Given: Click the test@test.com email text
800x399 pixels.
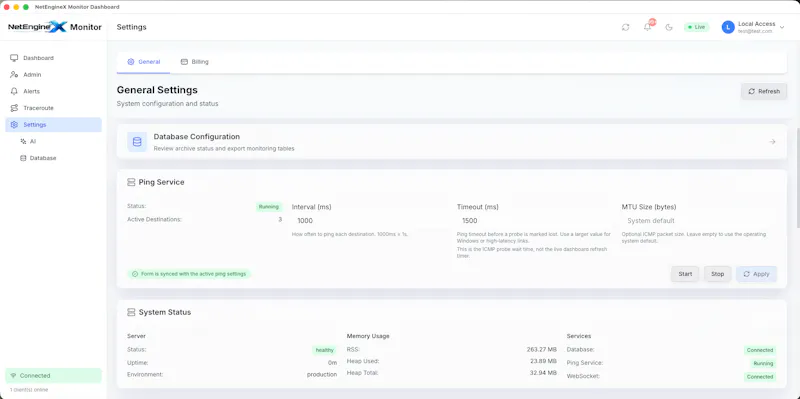Looking at the screenshot, I should coord(755,31).
